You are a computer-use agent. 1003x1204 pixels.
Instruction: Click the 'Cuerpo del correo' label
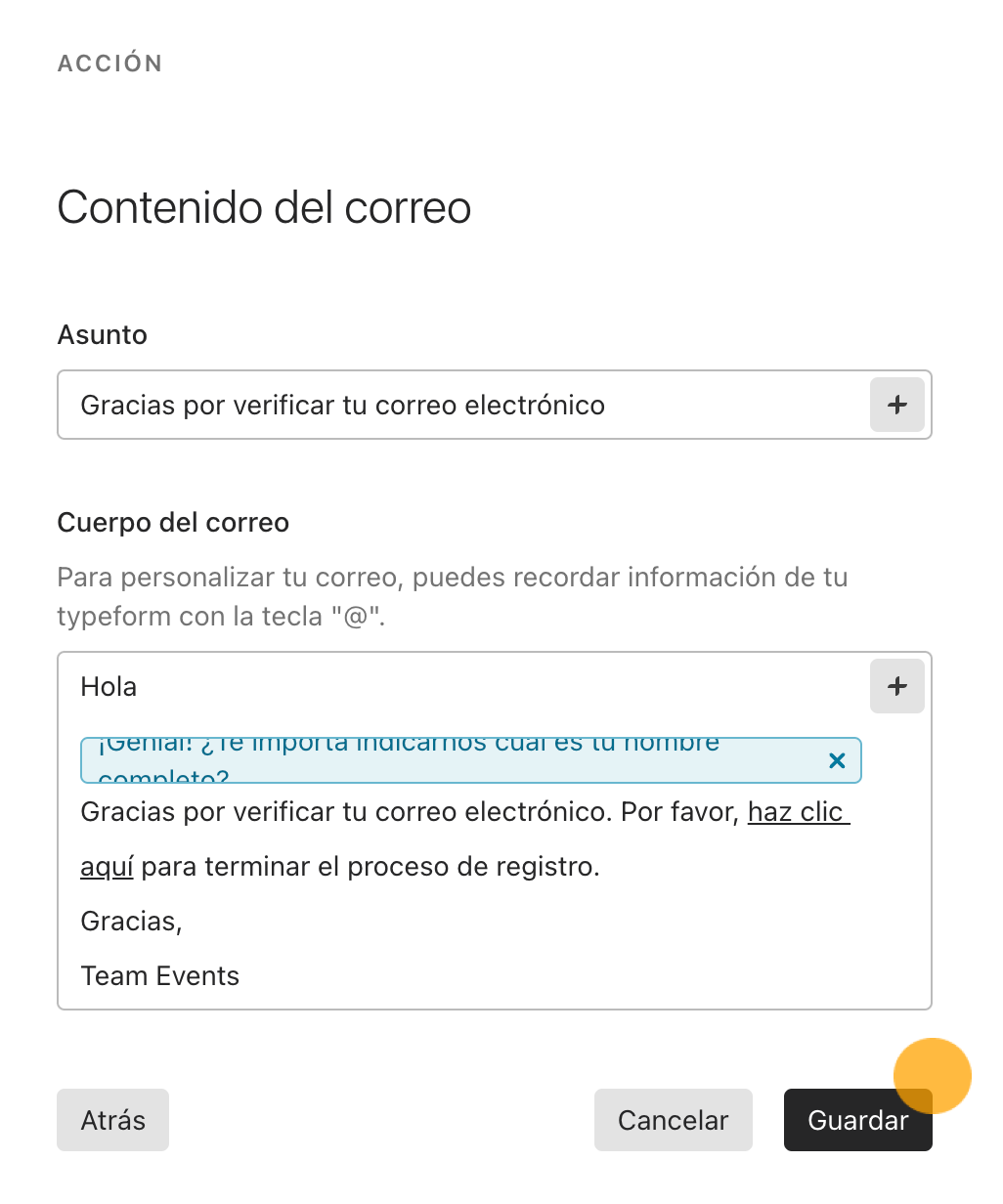pos(173,523)
